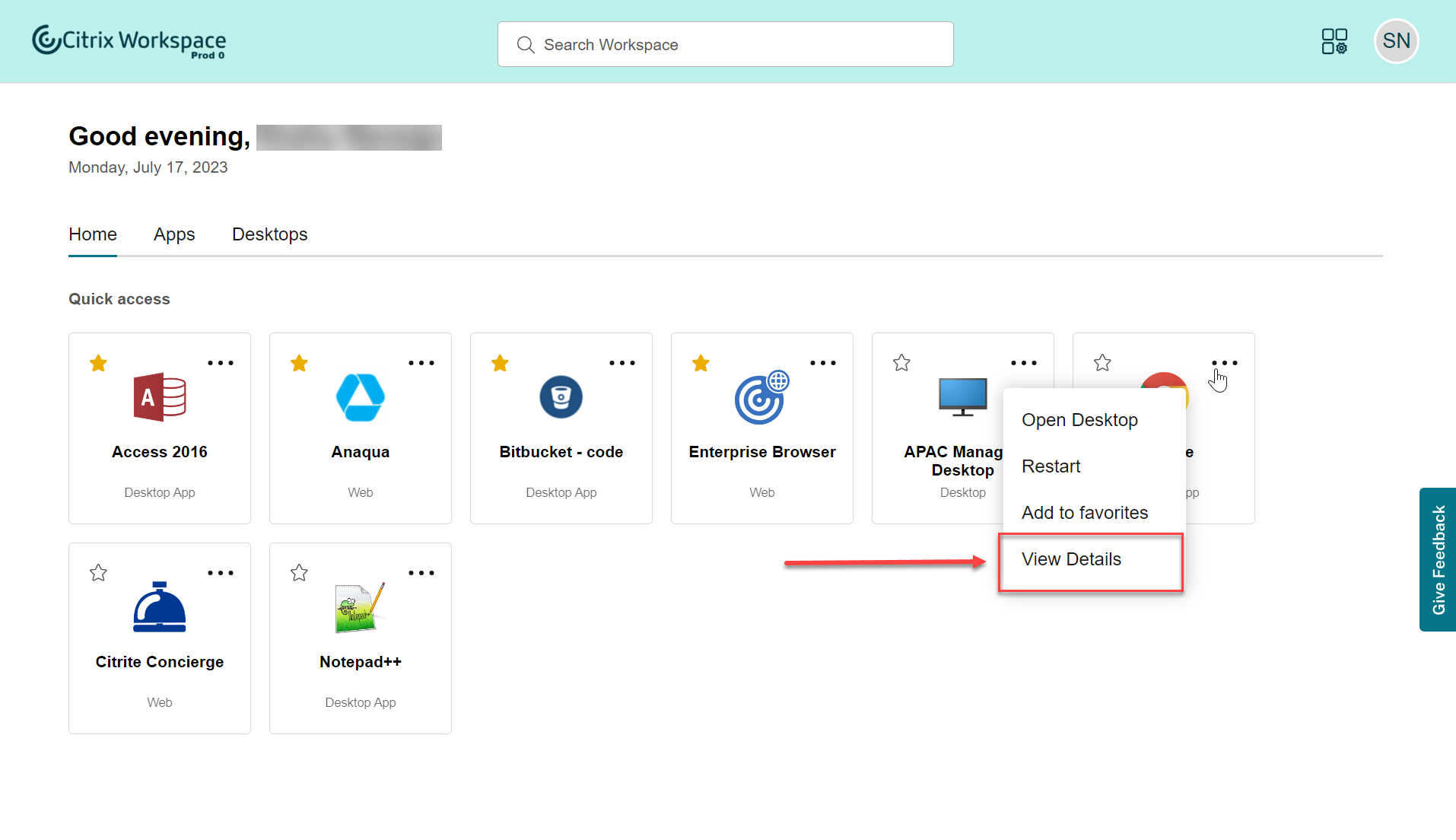
Task: Expand the Enterprise Browser three-dot menu
Action: coord(823,363)
